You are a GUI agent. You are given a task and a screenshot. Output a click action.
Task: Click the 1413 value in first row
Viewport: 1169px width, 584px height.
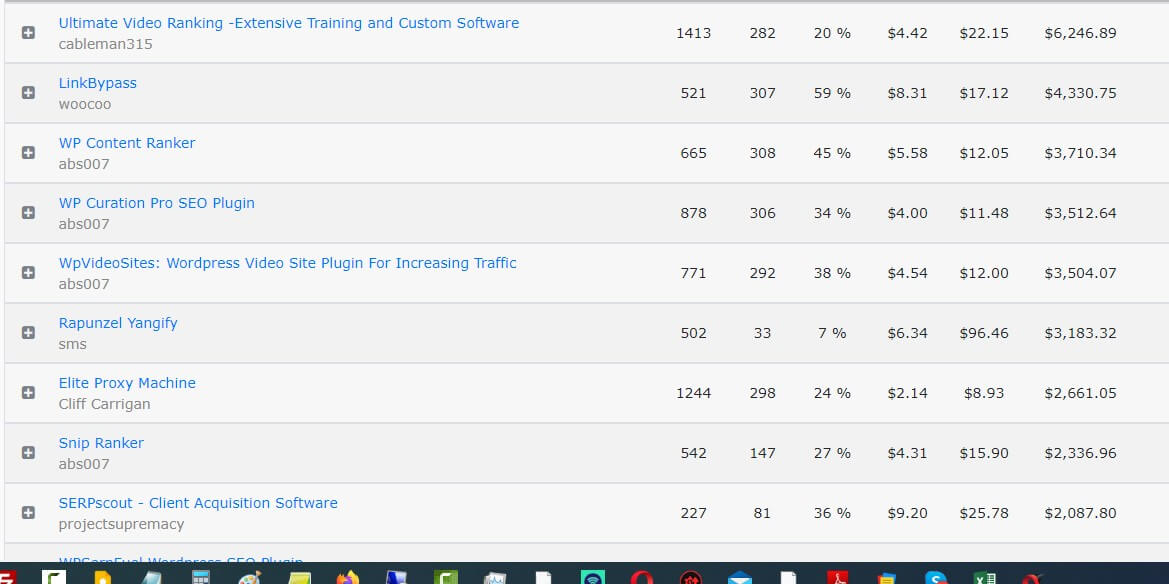click(693, 33)
